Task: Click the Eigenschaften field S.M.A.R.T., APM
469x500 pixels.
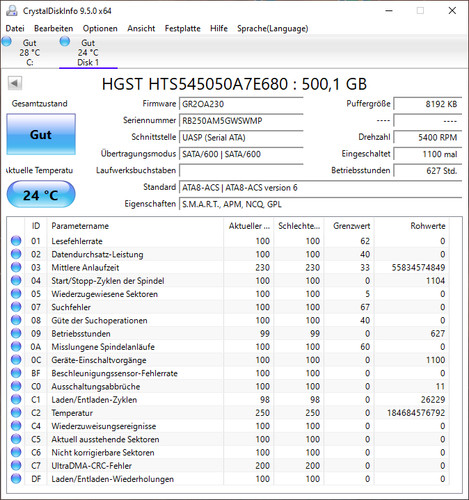Action: coord(320,204)
